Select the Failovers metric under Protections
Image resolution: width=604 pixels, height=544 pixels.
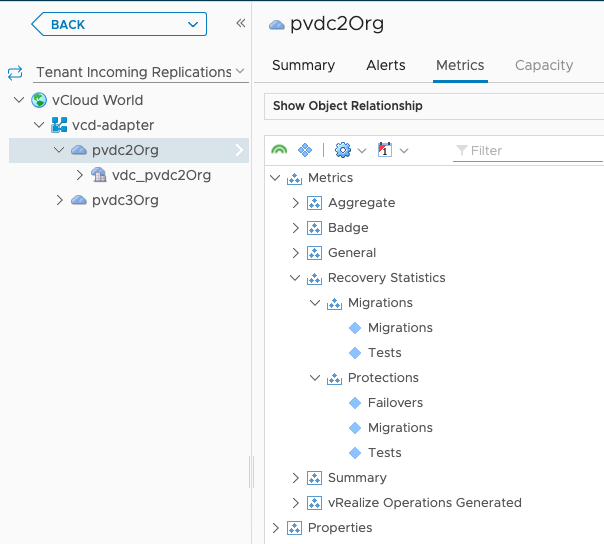395,403
